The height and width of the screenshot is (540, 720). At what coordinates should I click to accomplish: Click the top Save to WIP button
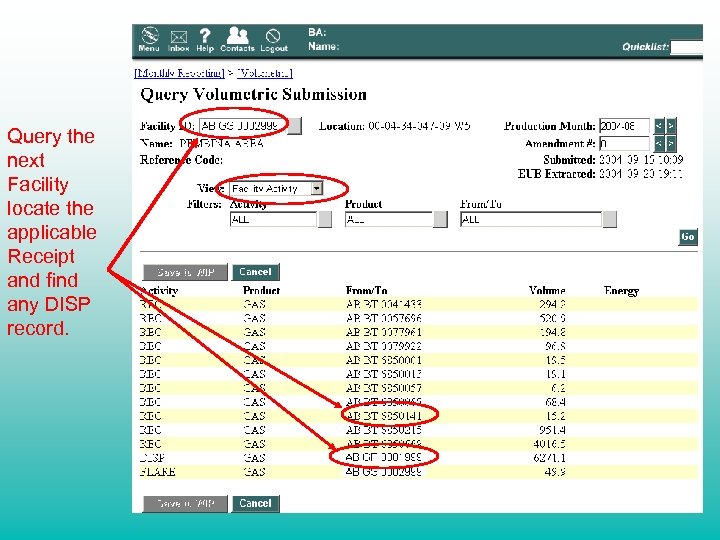pyautogui.click(x=185, y=272)
